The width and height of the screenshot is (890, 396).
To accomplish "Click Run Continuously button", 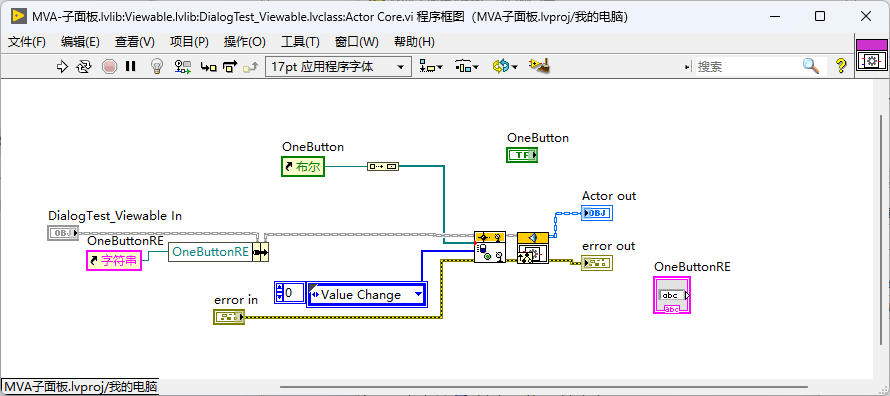I will (84, 67).
